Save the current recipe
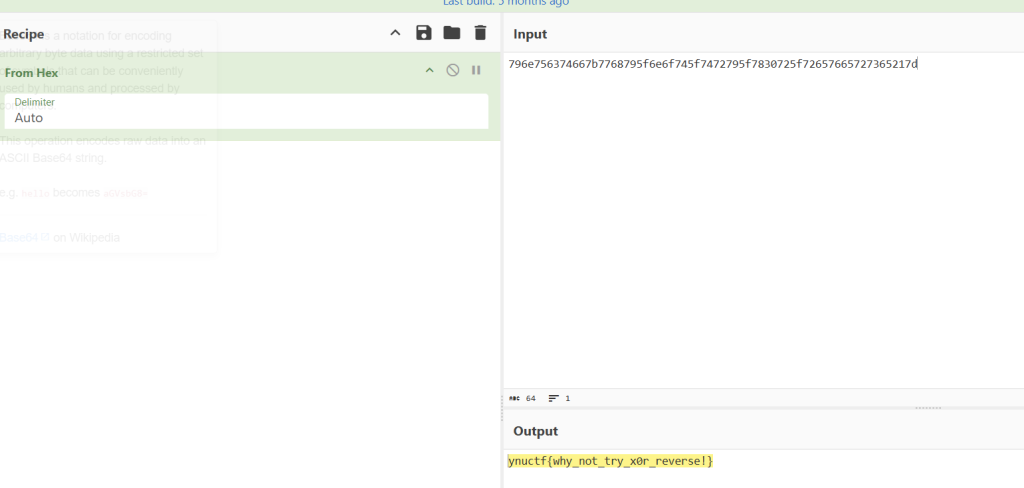Screen dimensions: 1024x488 (x=424, y=33)
